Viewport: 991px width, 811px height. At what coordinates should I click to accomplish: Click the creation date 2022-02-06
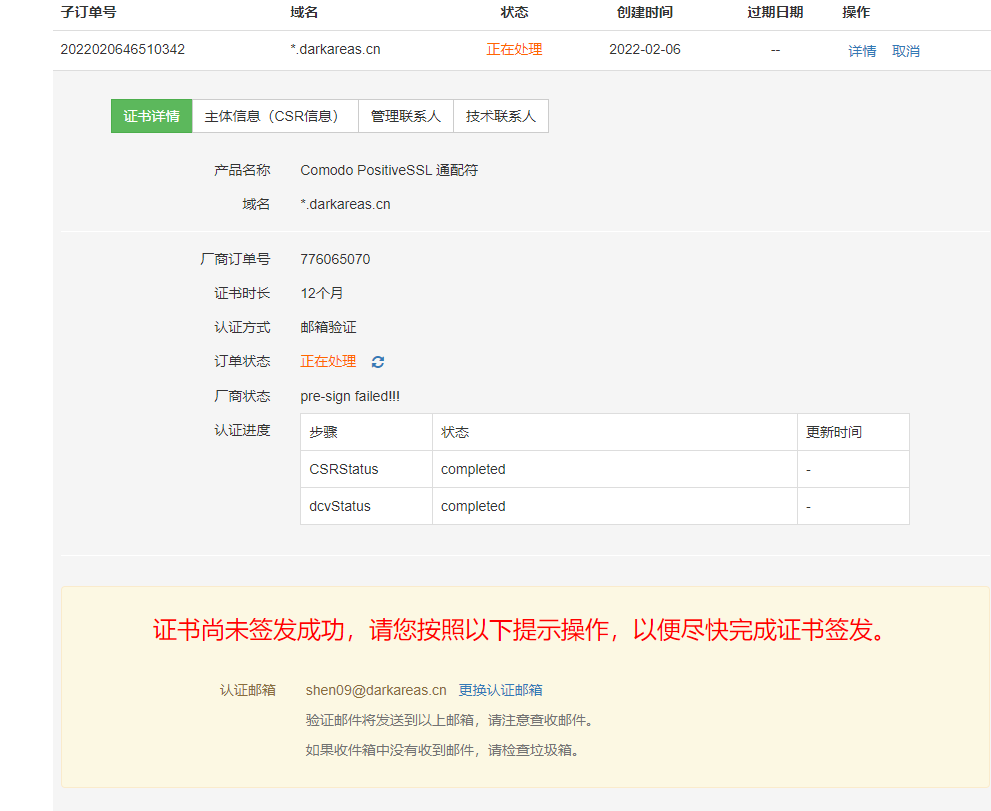[x=645, y=49]
